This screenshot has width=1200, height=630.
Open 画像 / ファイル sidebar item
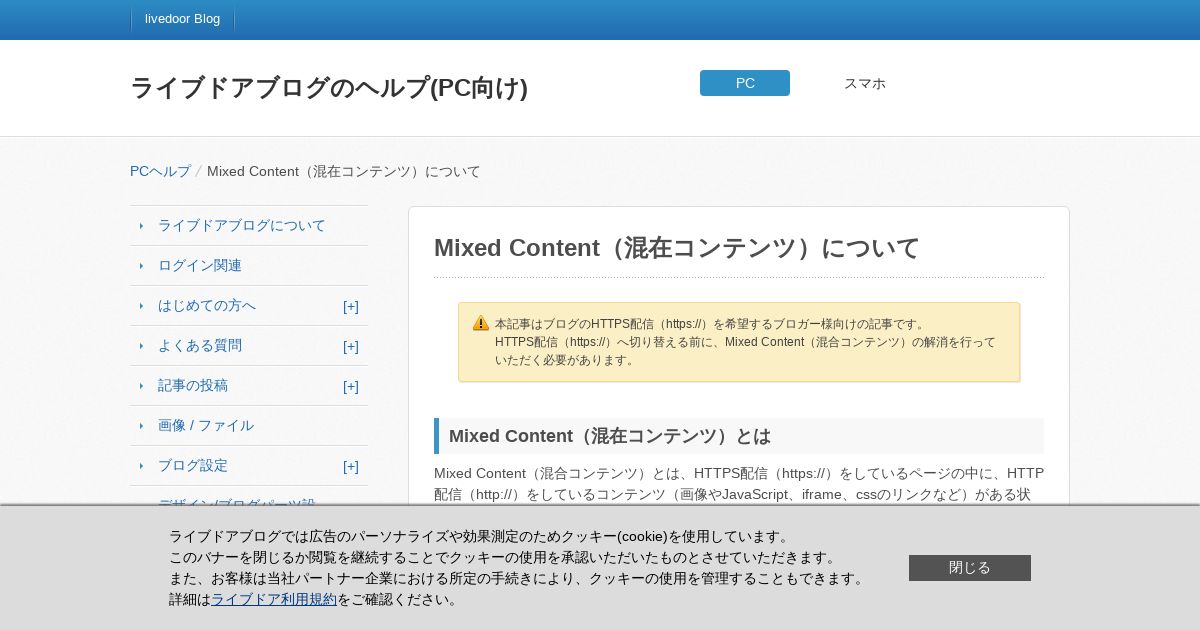point(206,425)
